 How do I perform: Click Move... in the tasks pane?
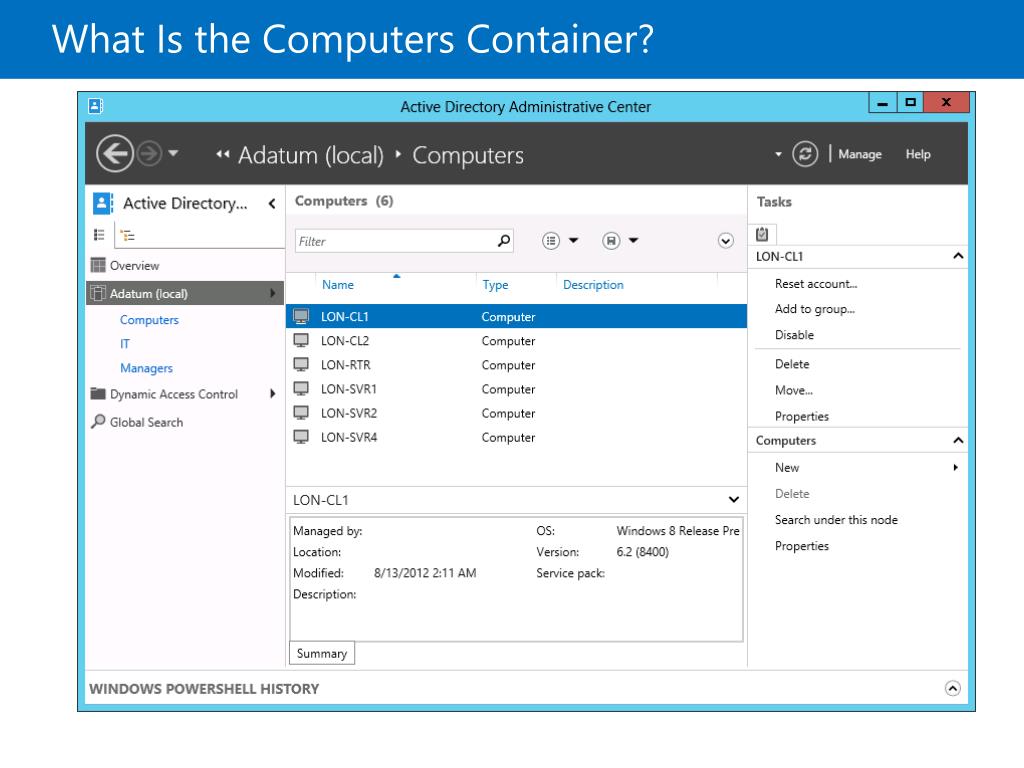793,391
